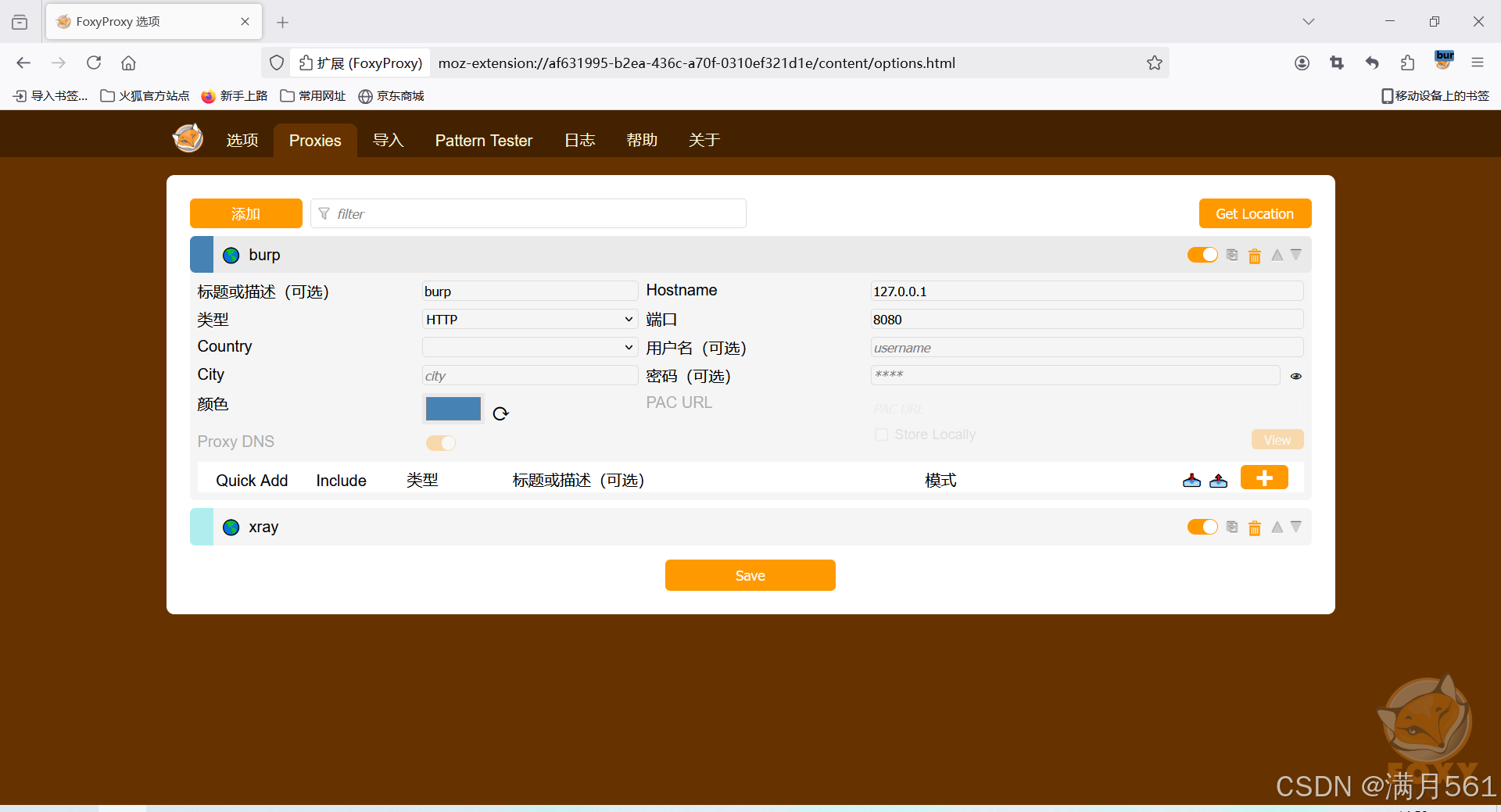Move the burp proxy down

(1296, 255)
